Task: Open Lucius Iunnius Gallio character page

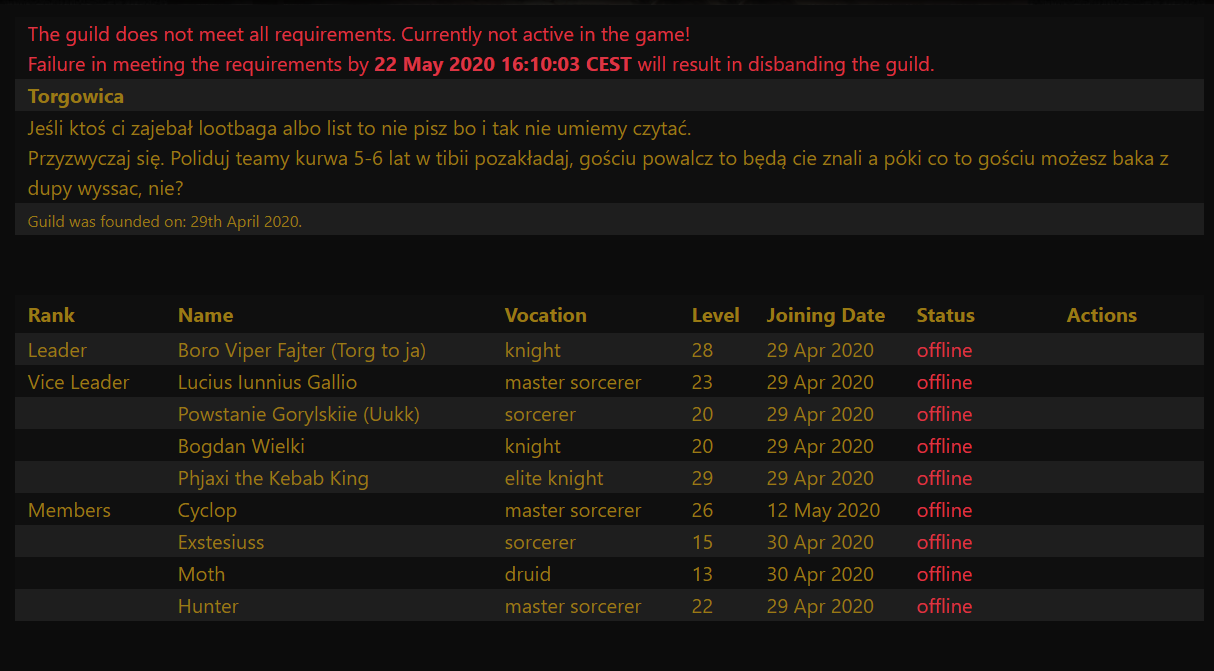Action: tap(267, 382)
